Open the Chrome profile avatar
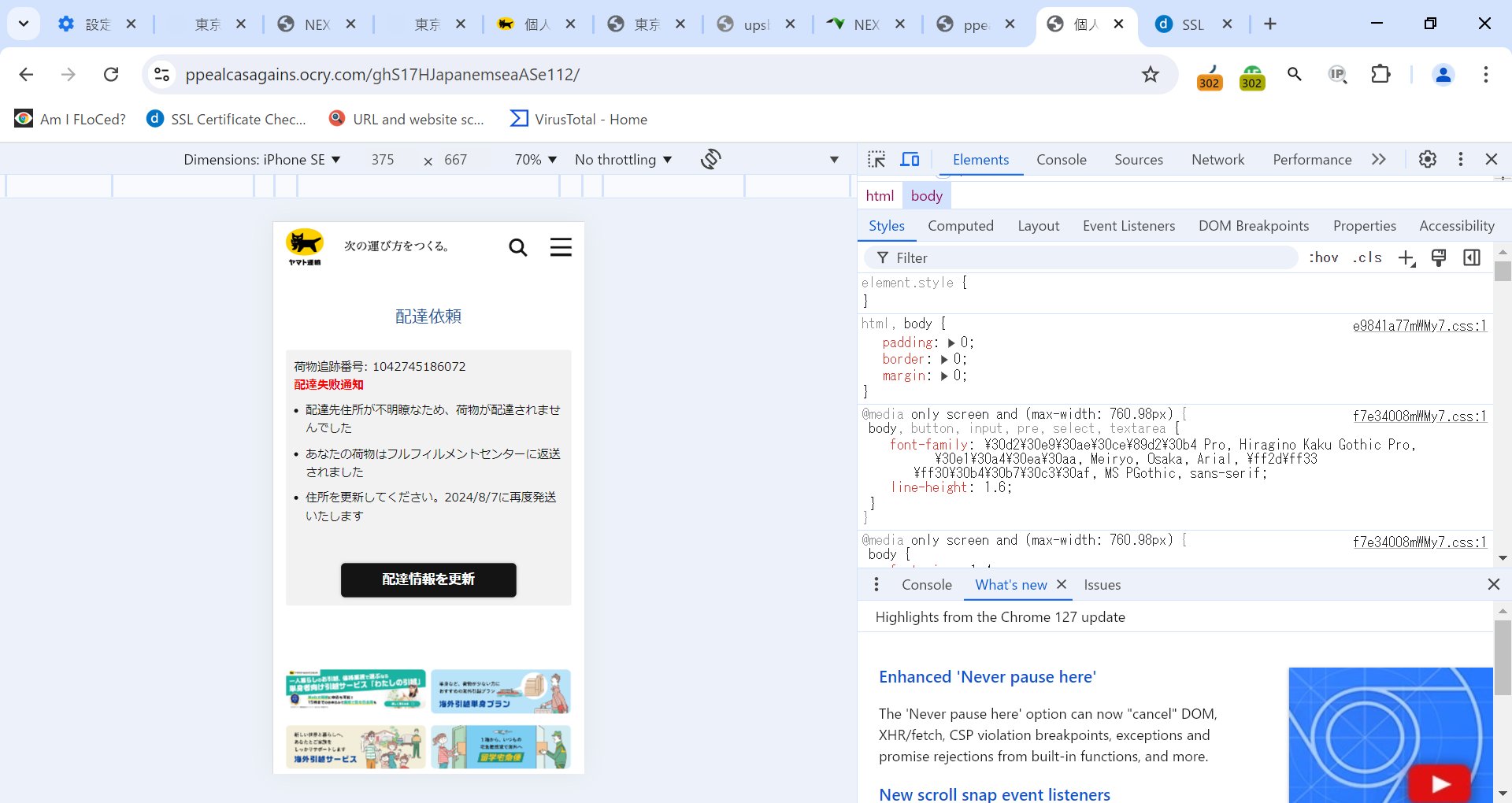The image size is (1512, 803). tap(1443, 74)
